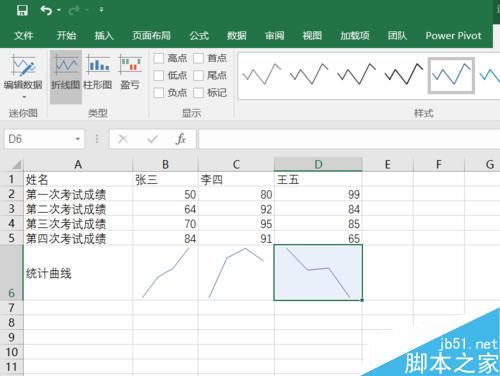This screenshot has height=376, width=500.
Task: Switch to the 开始 ribbon tab
Action: click(66, 35)
